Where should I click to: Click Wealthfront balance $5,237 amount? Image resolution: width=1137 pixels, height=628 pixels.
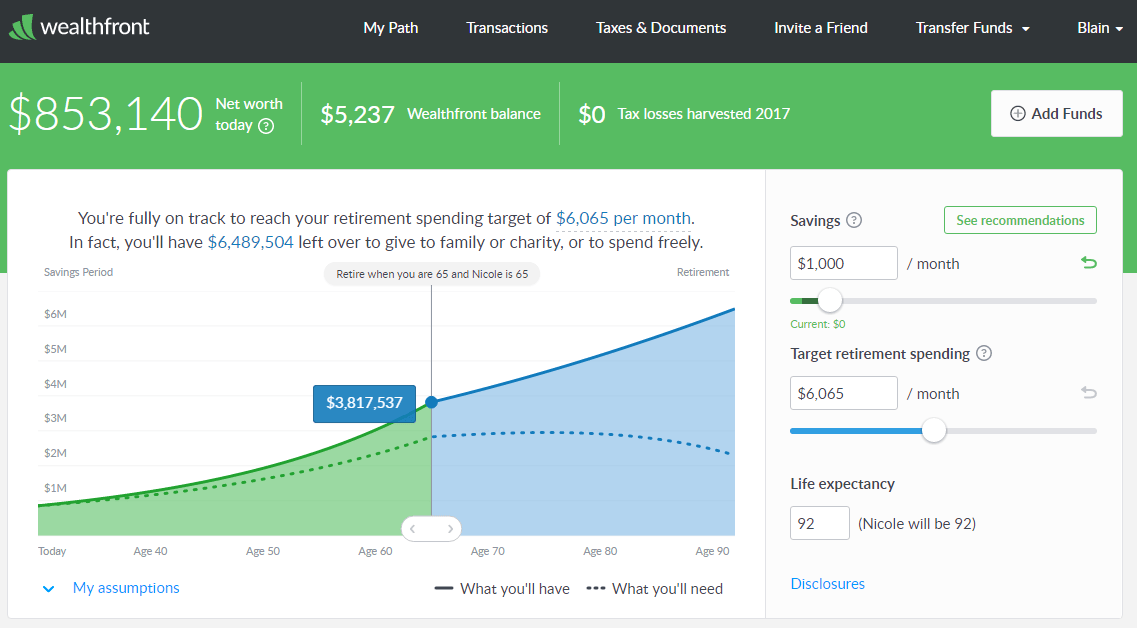pyautogui.click(x=357, y=115)
